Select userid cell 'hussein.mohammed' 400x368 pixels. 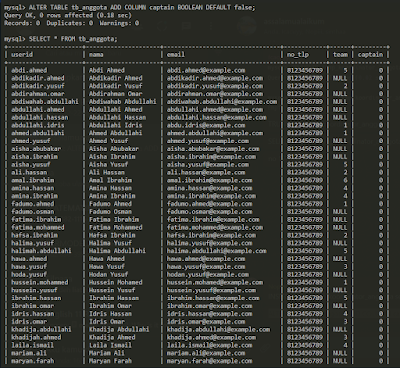(40, 282)
